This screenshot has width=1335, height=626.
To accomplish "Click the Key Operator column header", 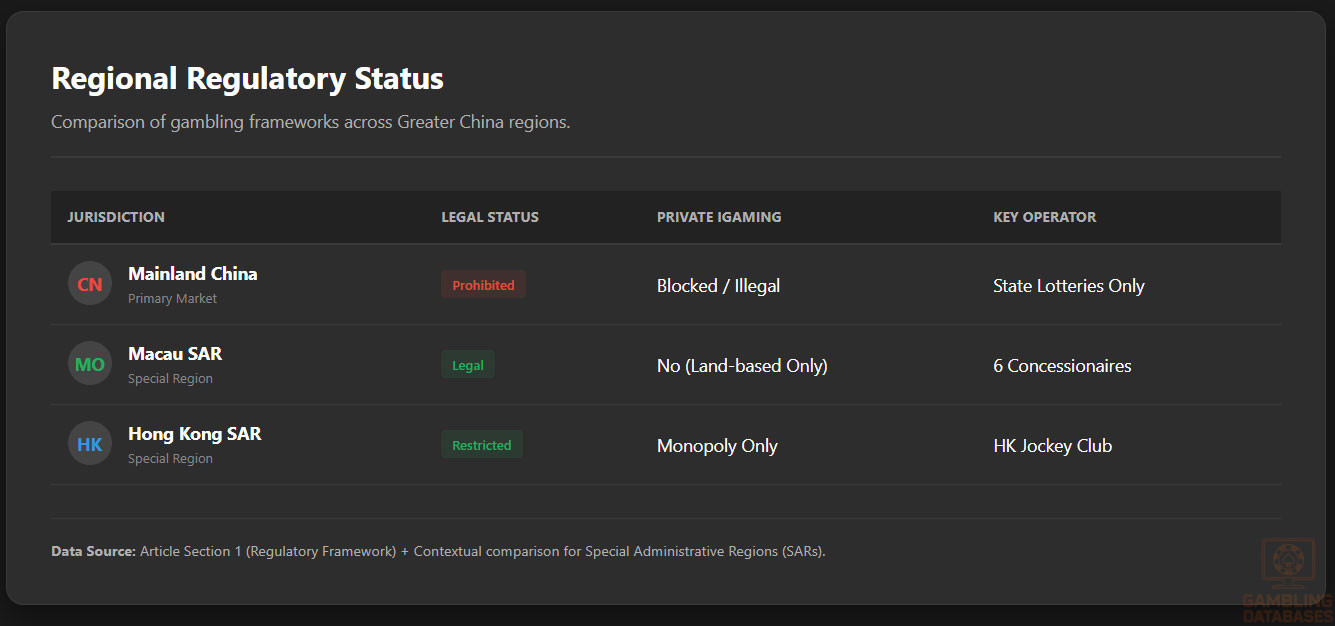I will pyautogui.click(x=1044, y=217).
